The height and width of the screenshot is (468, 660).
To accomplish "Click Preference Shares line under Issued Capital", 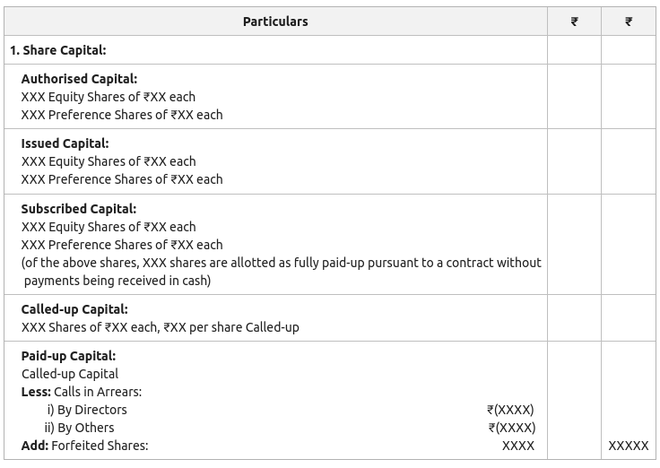I will point(122,179).
